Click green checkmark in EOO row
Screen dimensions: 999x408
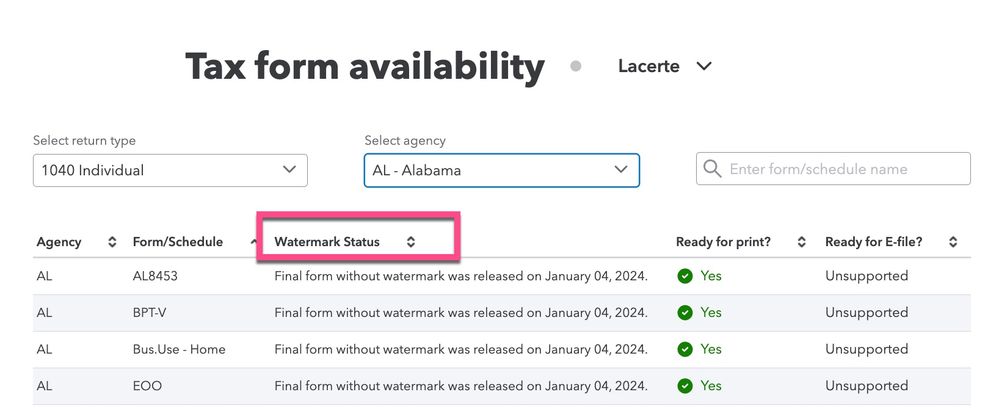pyautogui.click(x=685, y=386)
